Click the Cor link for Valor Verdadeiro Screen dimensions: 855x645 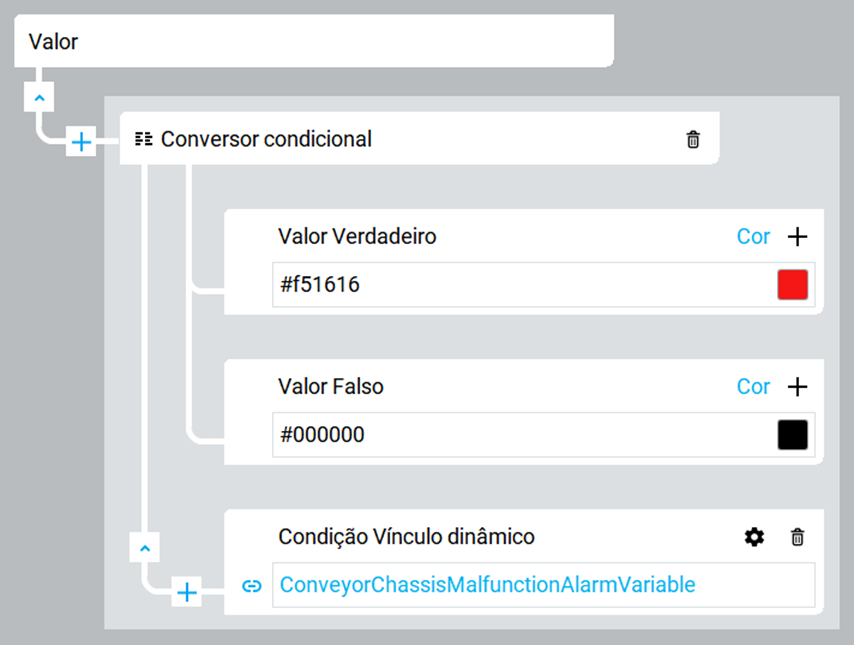(753, 237)
